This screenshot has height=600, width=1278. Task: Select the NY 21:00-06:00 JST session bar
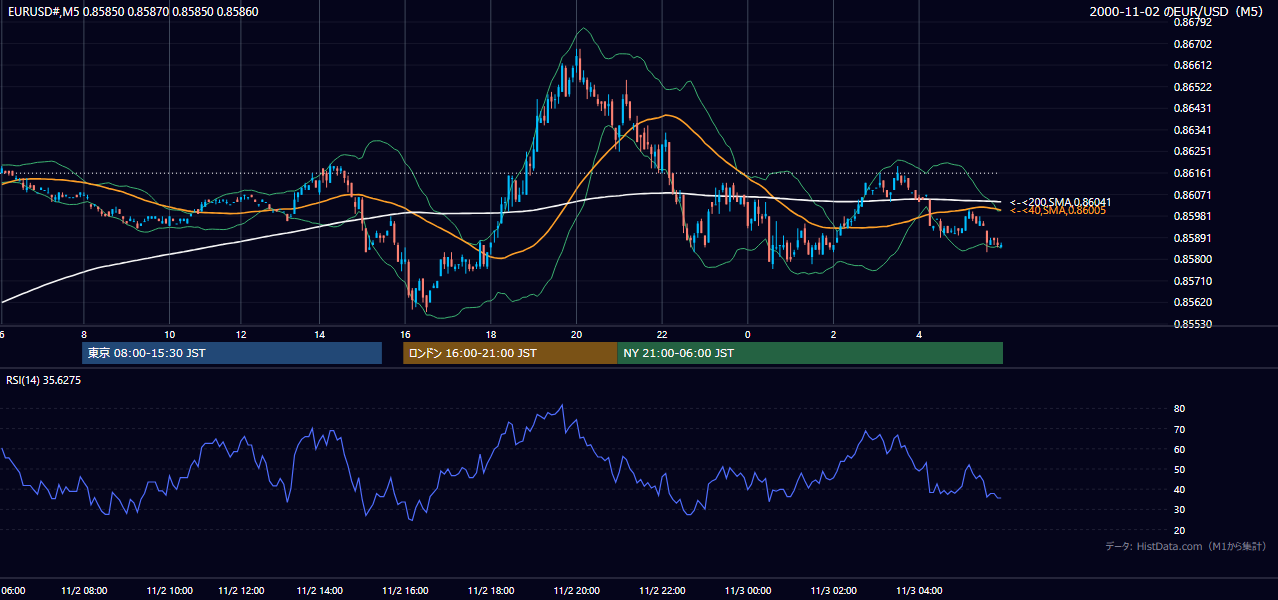[810, 353]
